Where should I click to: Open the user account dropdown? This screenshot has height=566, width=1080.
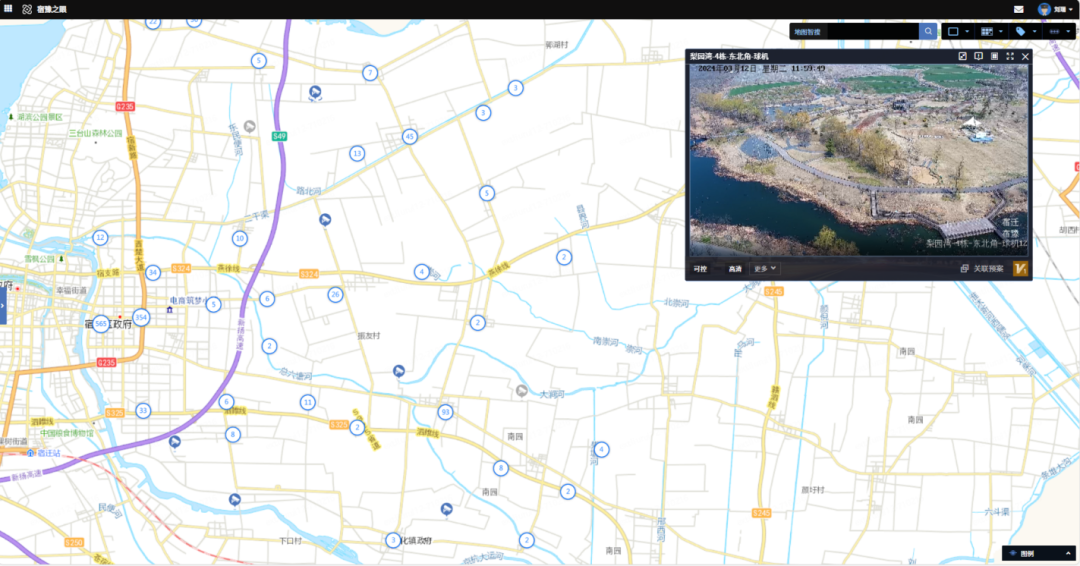tap(1057, 9)
